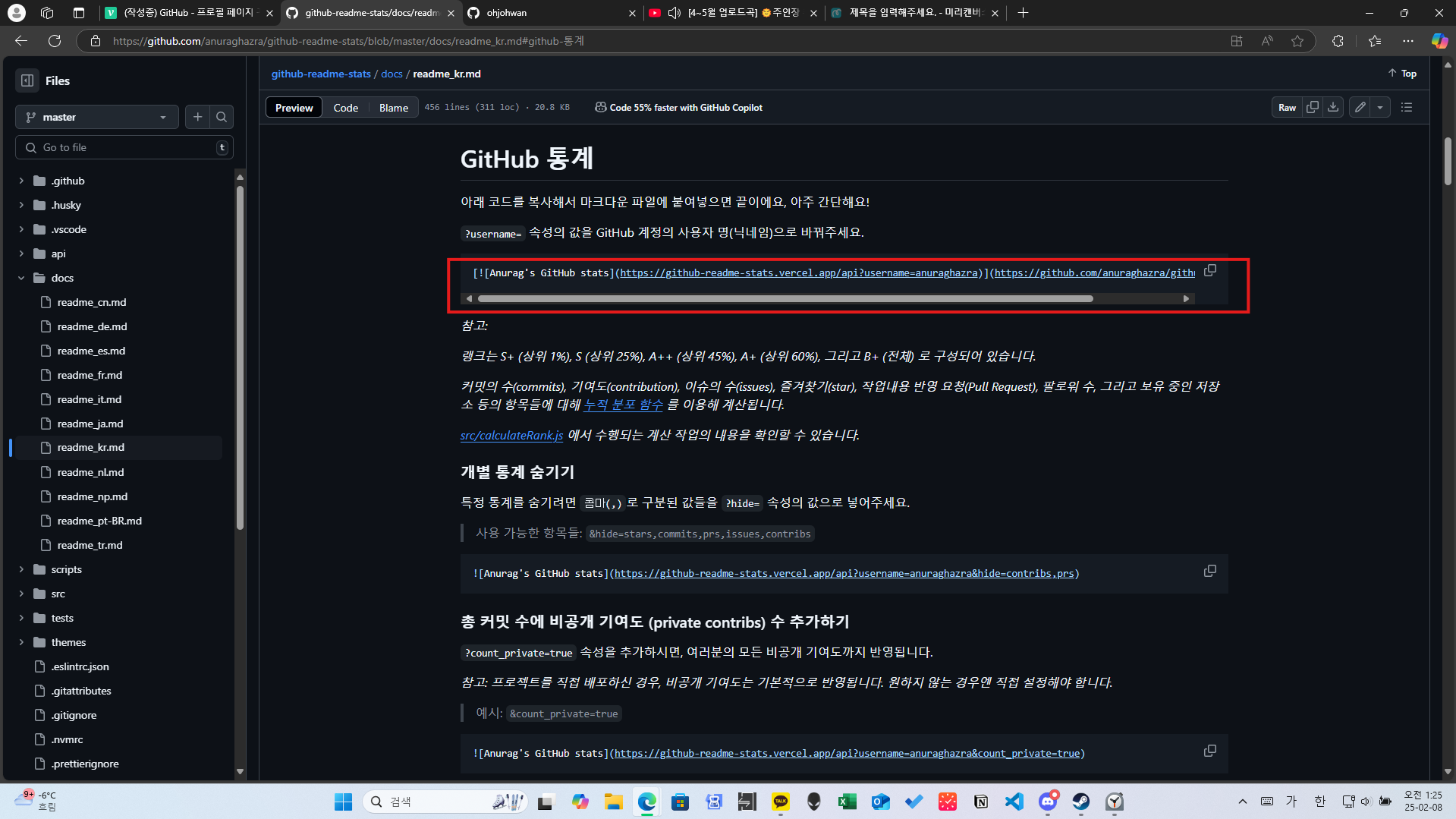Screen dimensions: 1456x819
Task: Click the Go to file search field
Action: click(x=124, y=147)
